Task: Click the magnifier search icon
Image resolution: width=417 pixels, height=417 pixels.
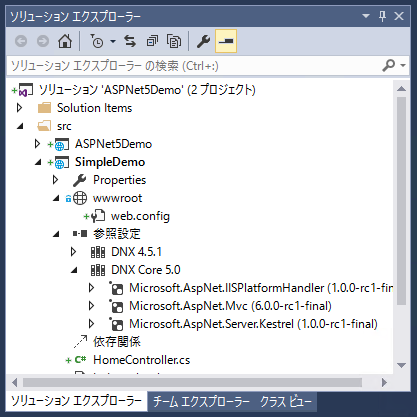Action: pyautogui.click(x=389, y=65)
